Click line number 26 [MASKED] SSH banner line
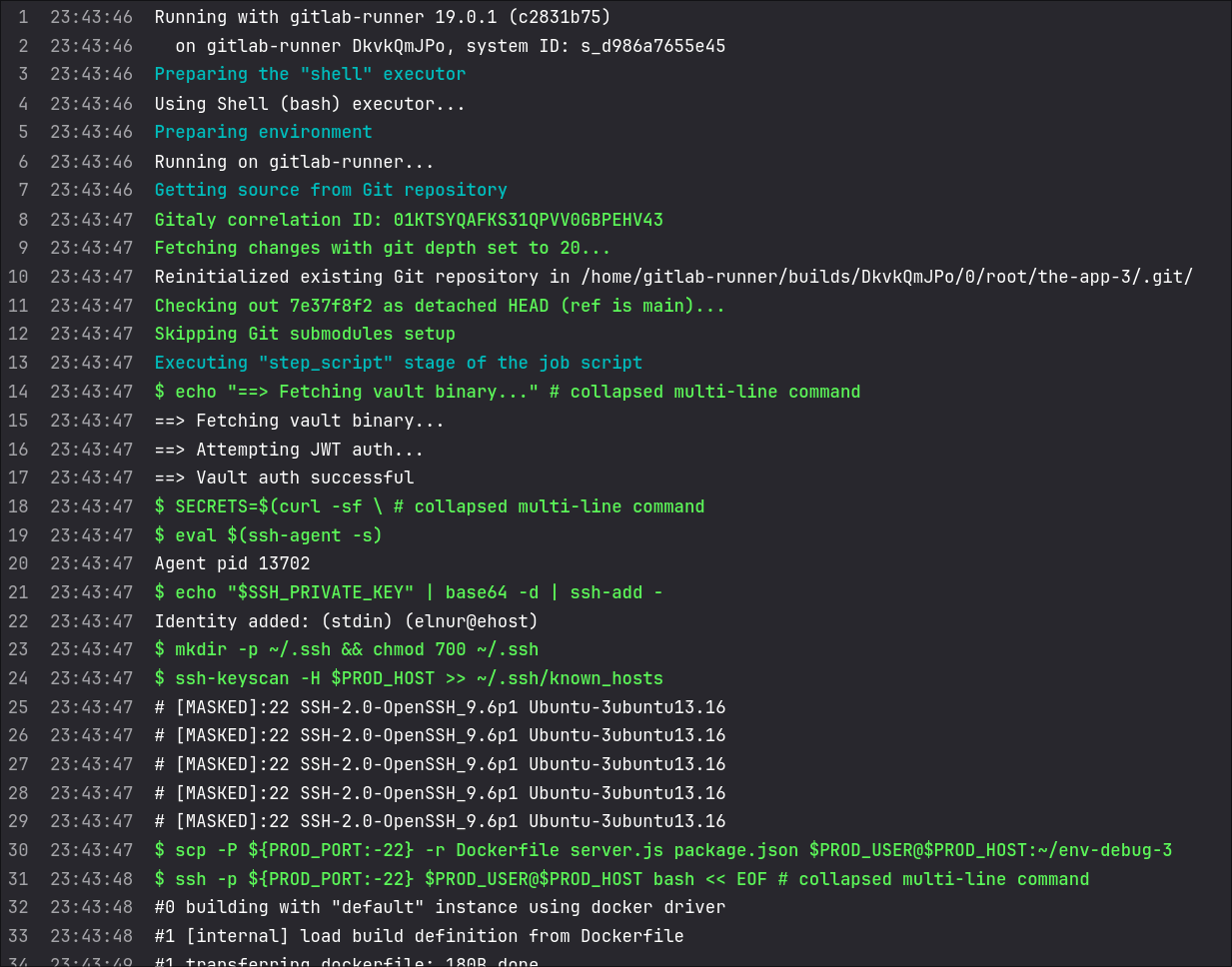The image size is (1232, 967). click(x=440, y=735)
